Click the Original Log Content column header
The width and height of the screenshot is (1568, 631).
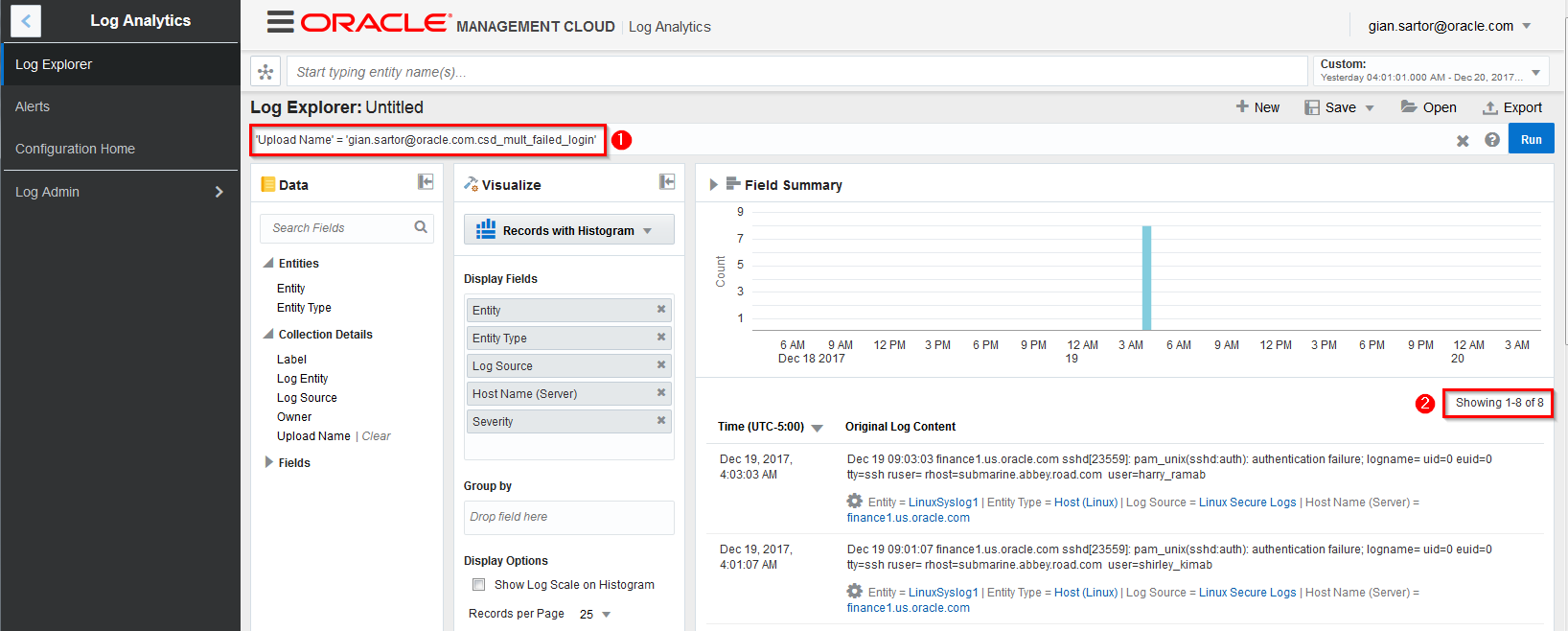(x=900, y=427)
